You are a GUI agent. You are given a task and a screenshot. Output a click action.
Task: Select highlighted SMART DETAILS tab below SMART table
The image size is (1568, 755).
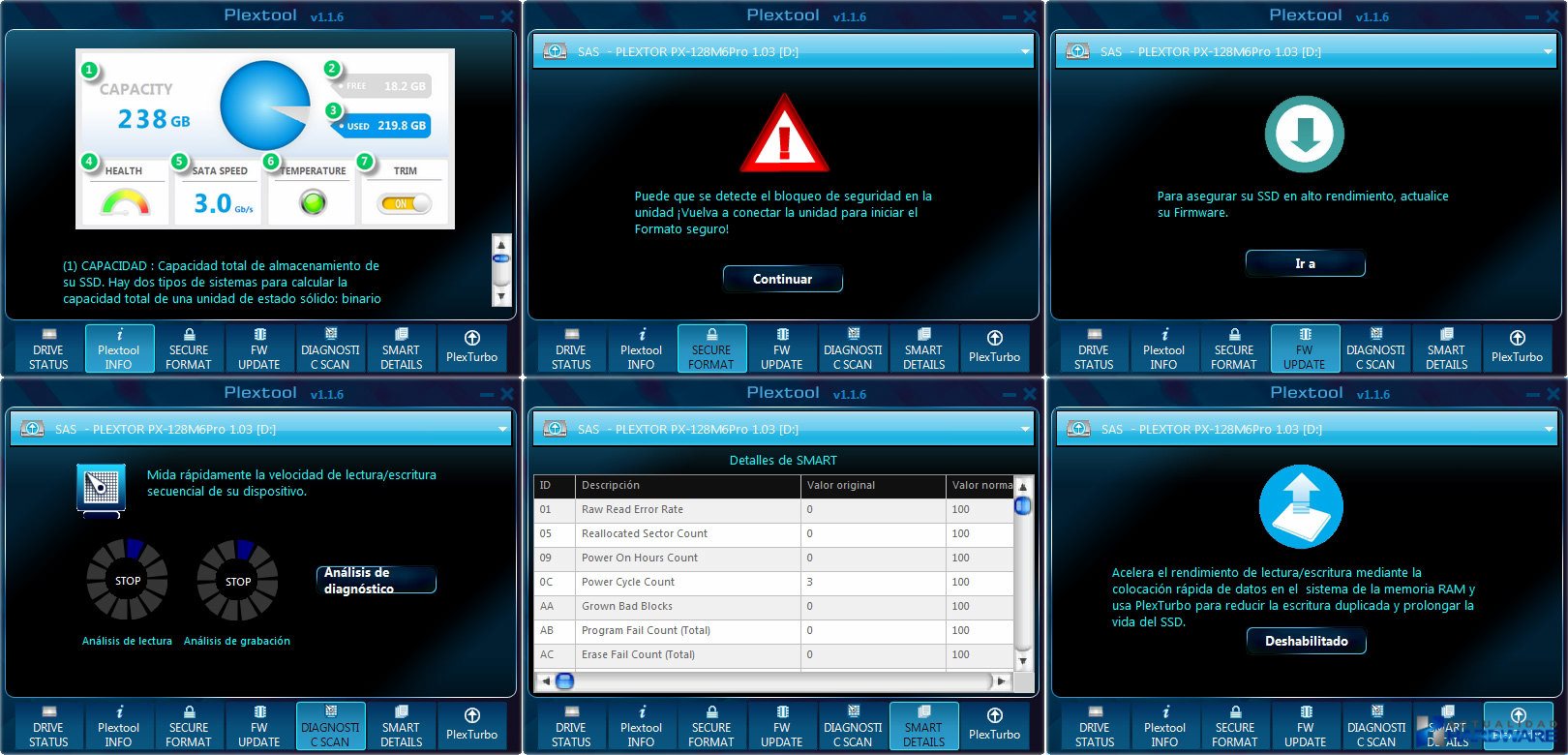(923, 726)
